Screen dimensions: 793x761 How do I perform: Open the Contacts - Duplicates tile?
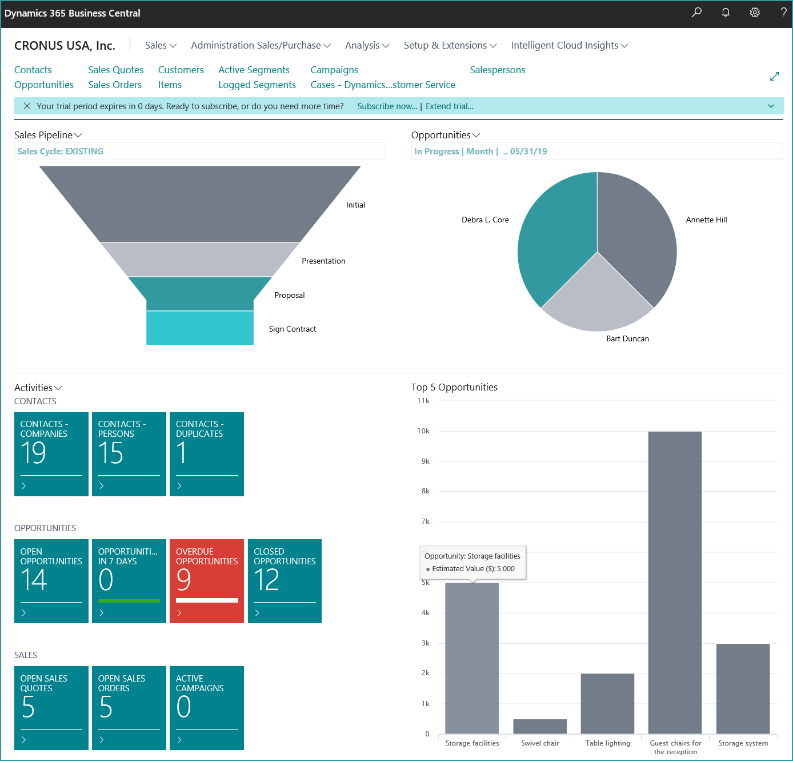click(207, 454)
